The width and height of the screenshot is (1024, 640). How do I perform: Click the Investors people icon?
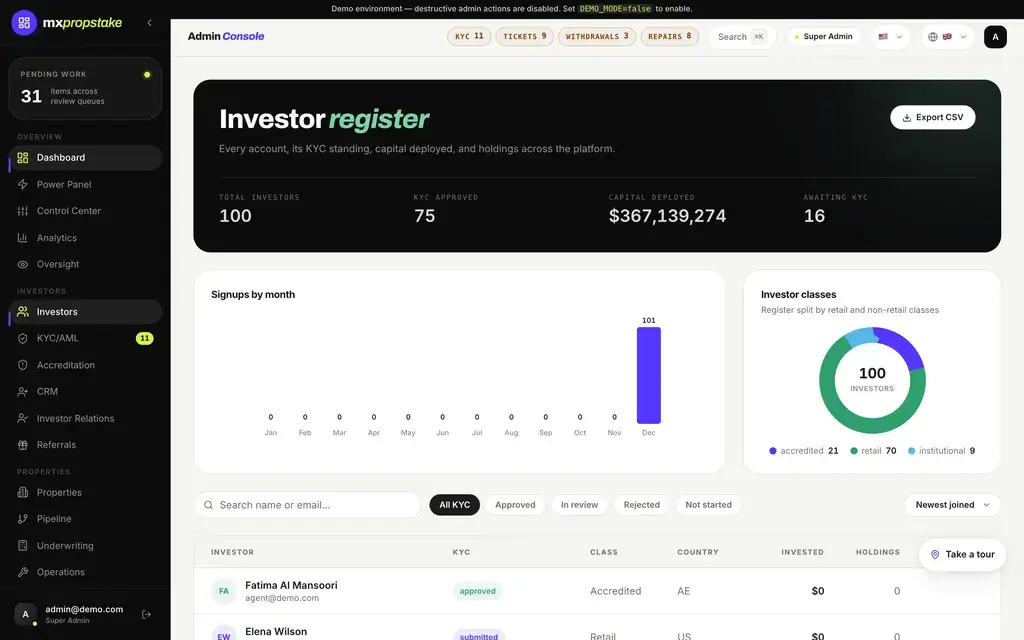tap(23, 312)
